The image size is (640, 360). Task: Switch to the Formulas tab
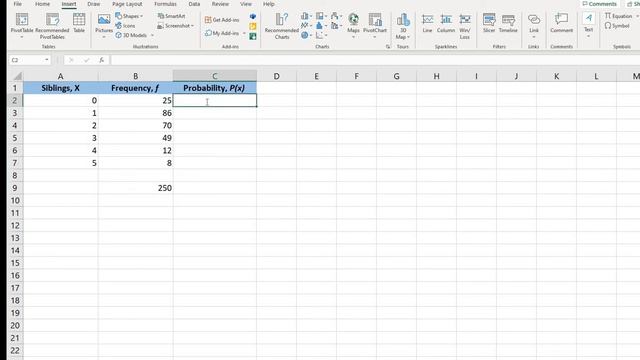click(165, 4)
